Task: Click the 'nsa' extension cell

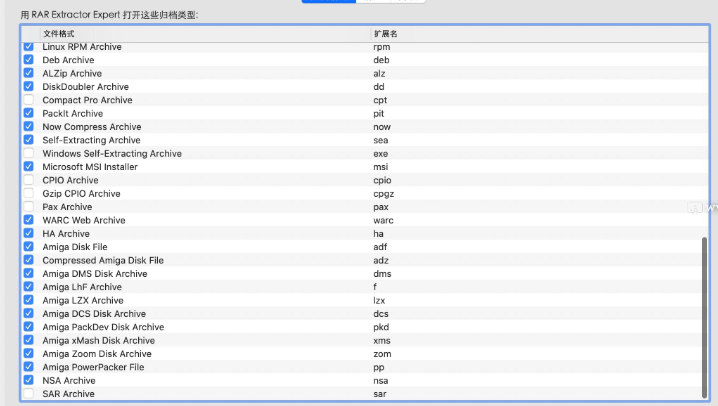Action: [381, 380]
